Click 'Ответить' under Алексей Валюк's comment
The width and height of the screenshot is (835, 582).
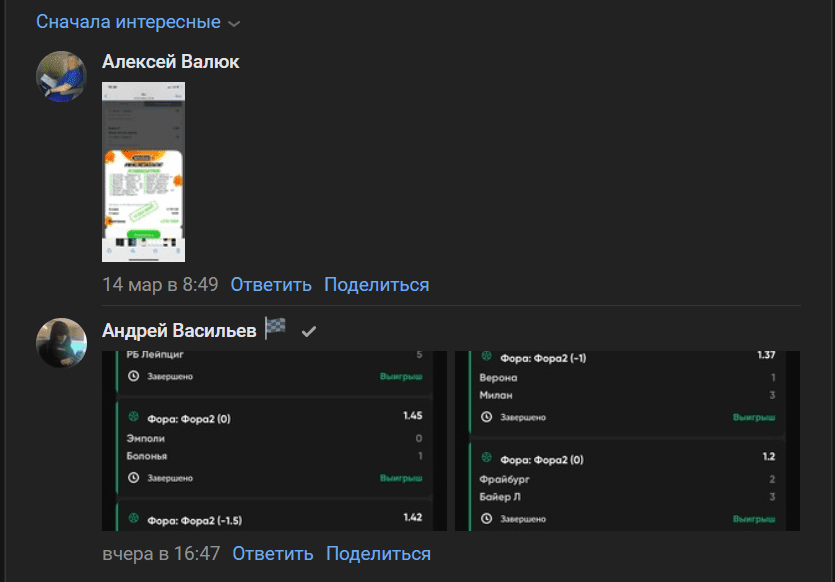(270, 284)
